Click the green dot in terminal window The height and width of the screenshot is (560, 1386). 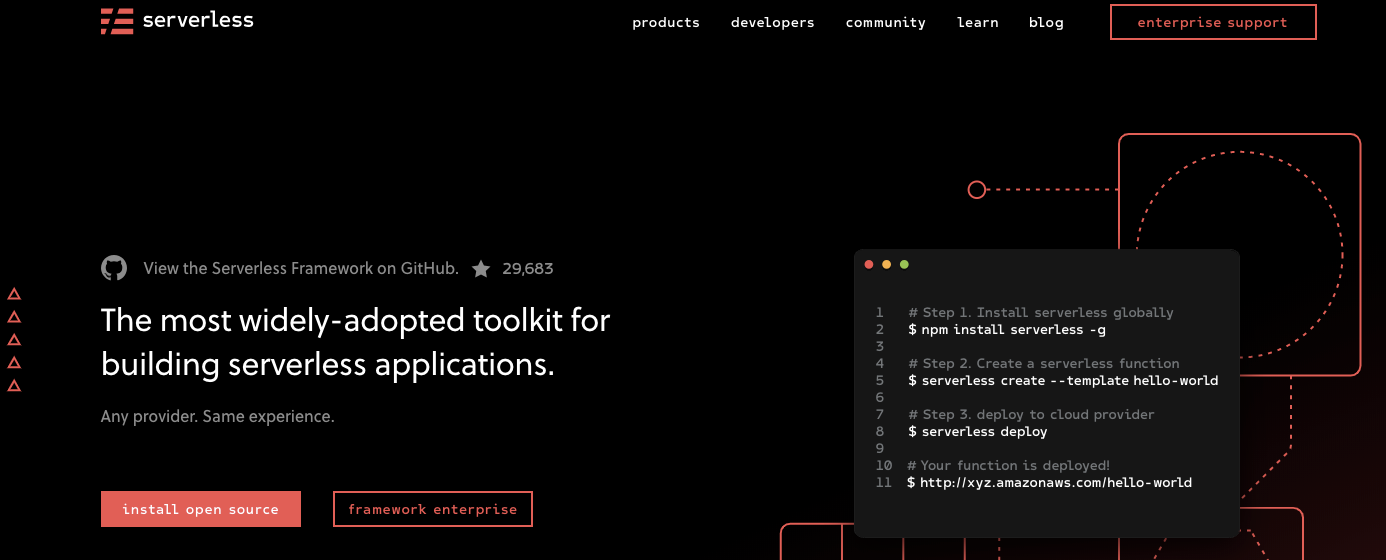point(905,264)
